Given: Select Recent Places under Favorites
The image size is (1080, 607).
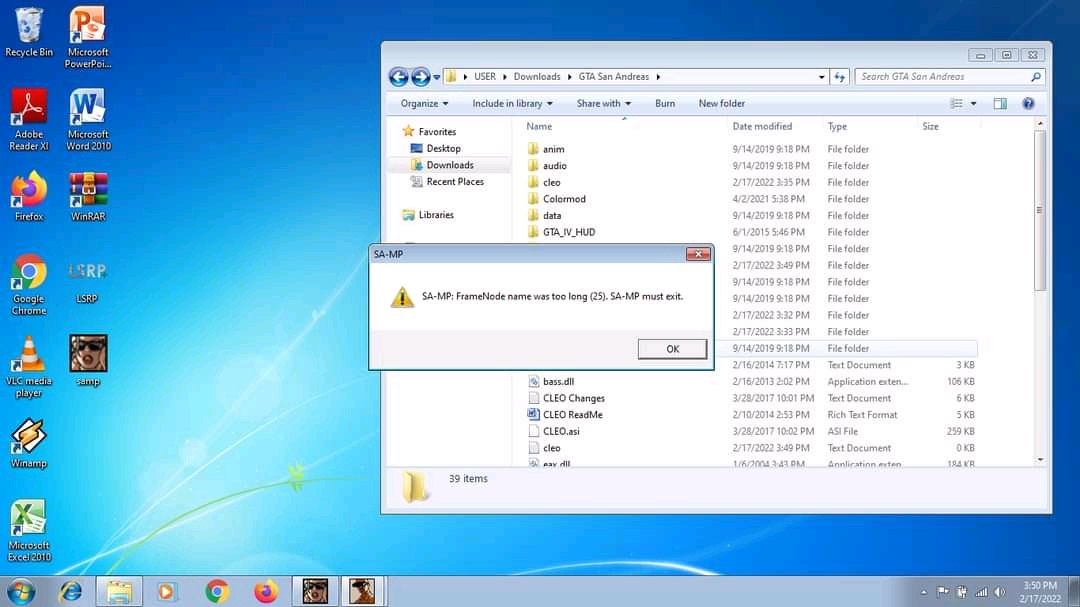Looking at the screenshot, I should (455, 181).
